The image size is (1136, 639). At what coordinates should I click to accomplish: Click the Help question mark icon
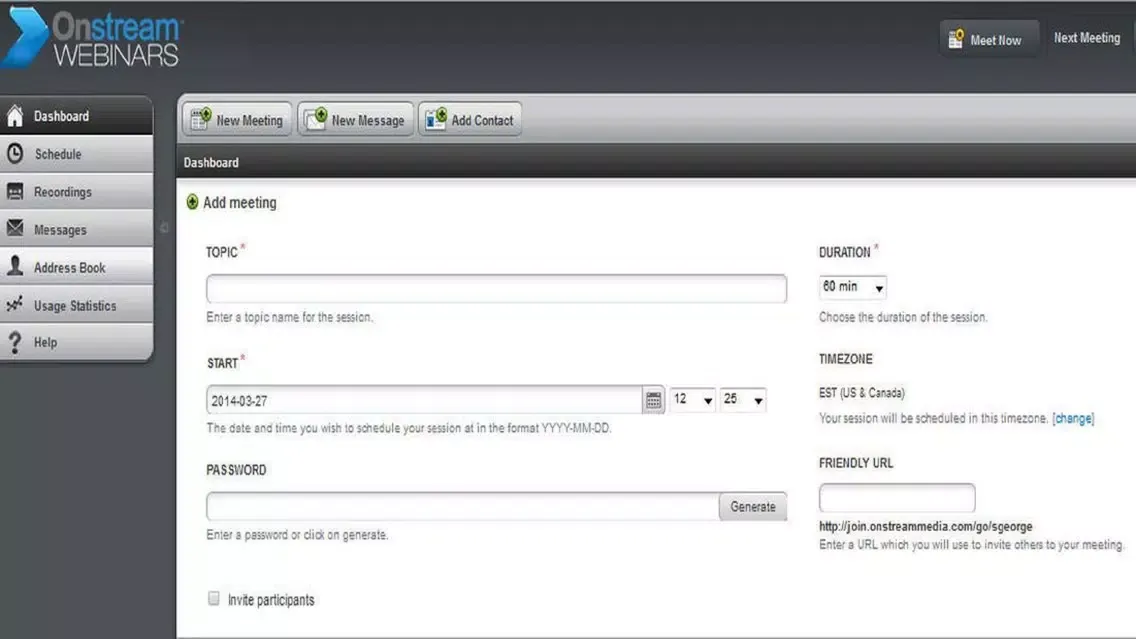pyautogui.click(x=15, y=342)
